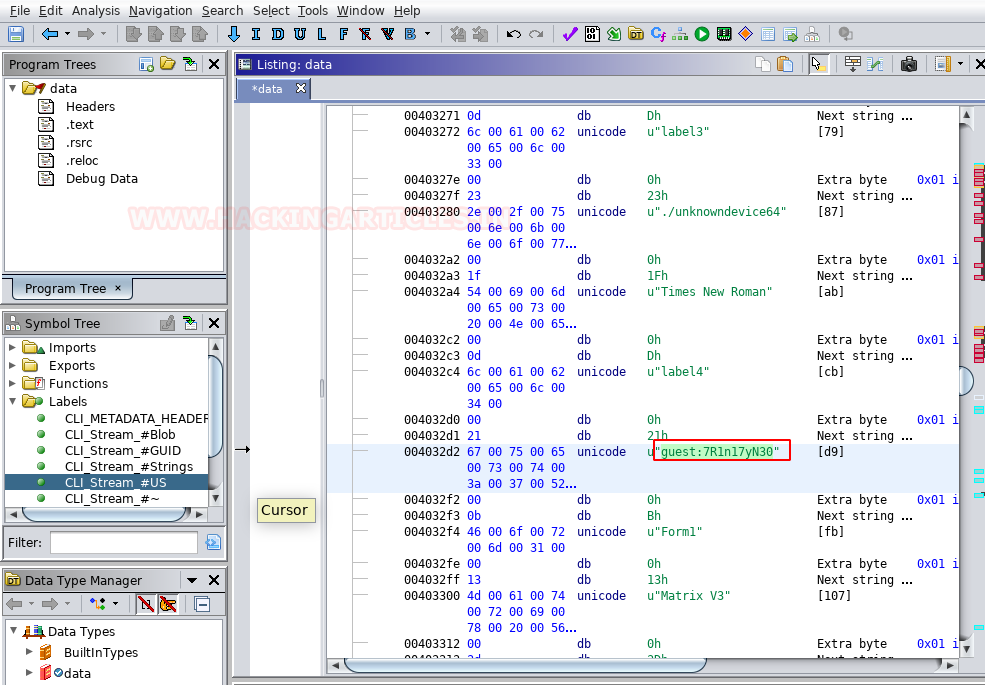The height and width of the screenshot is (685, 985).
Task: Click the open folder icon in Program Trees
Action: click(x=168, y=63)
